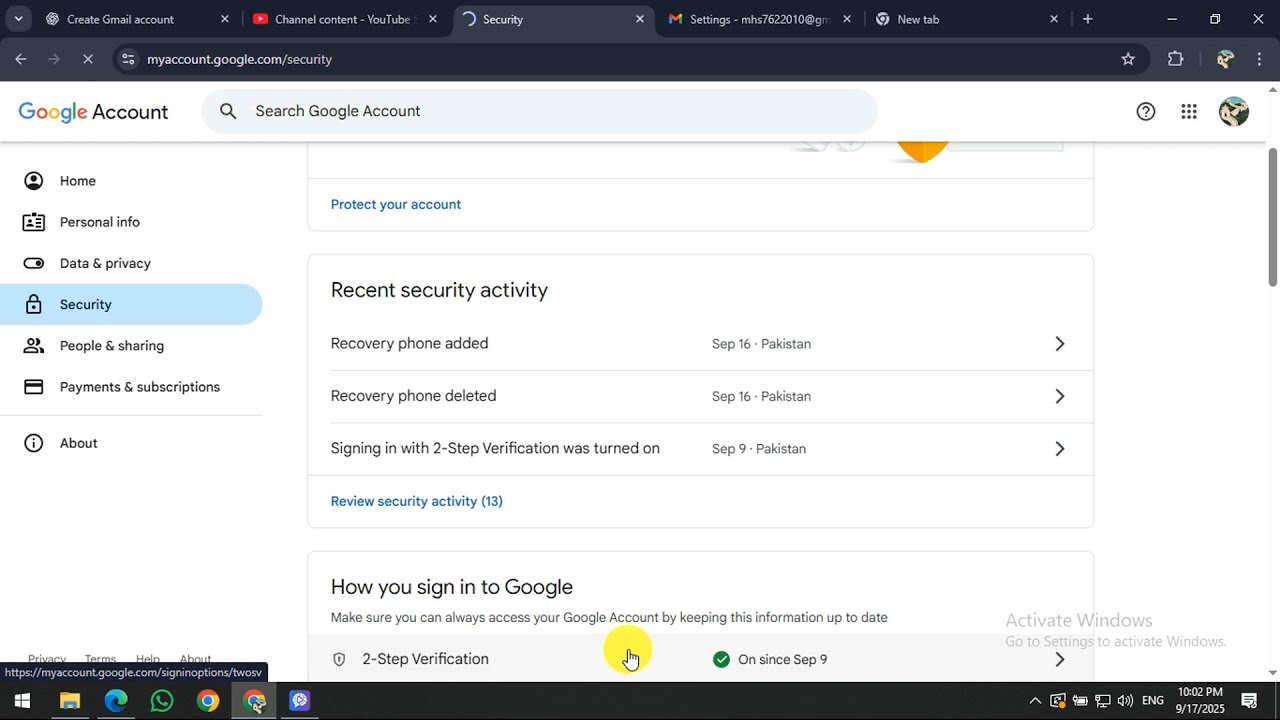Click the Search Google Account field
This screenshot has height=720, width=1280.
click(x=540, y=111)
